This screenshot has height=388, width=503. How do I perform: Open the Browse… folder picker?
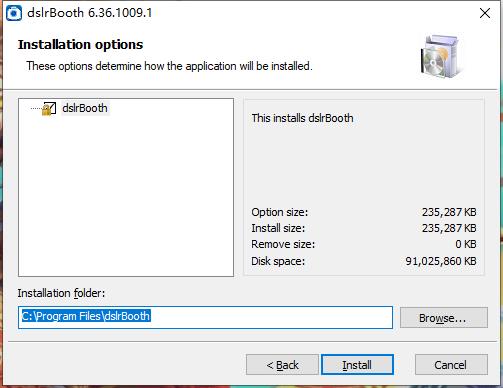pos(444,318)
